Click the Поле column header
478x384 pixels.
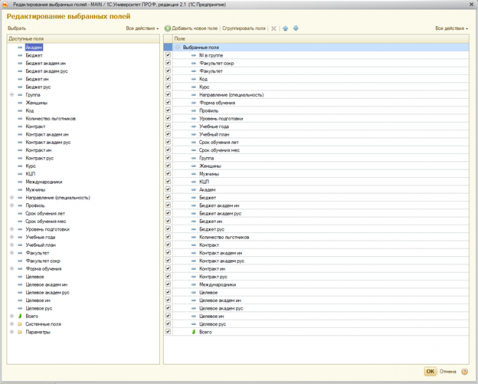tap(320, 39)
